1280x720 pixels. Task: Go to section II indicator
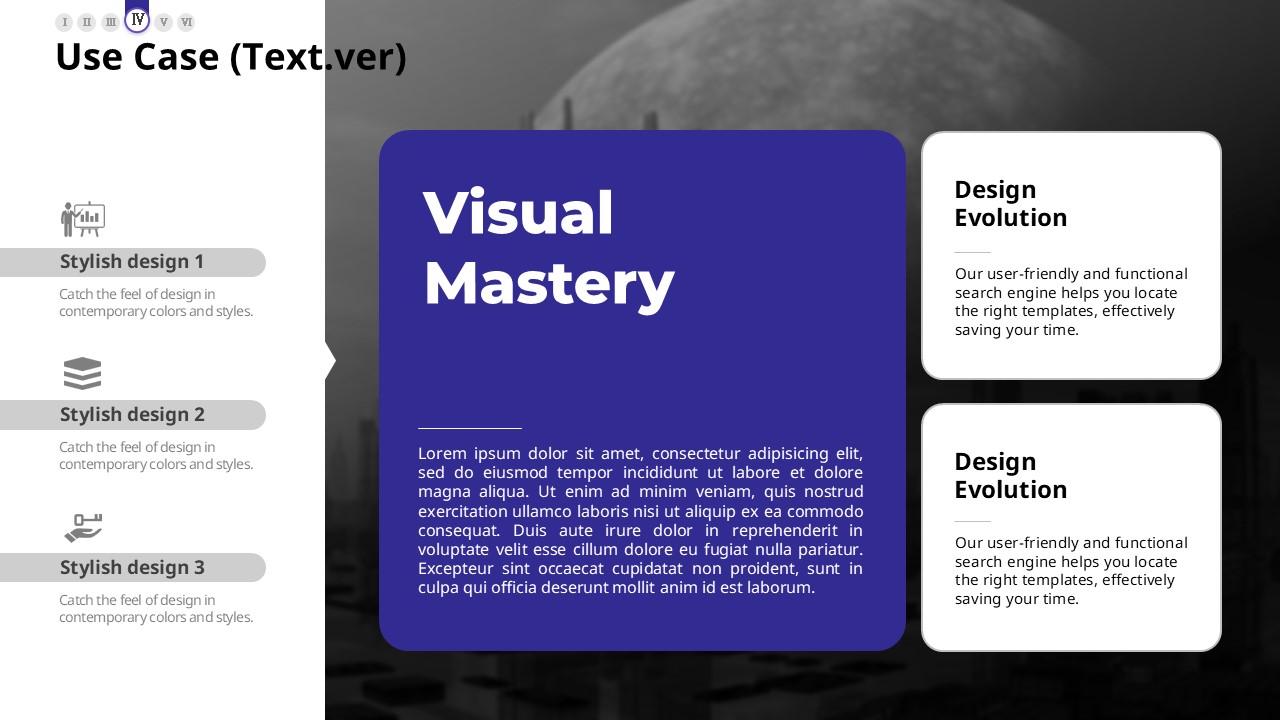pyautogui.click(x=87, y=22)
